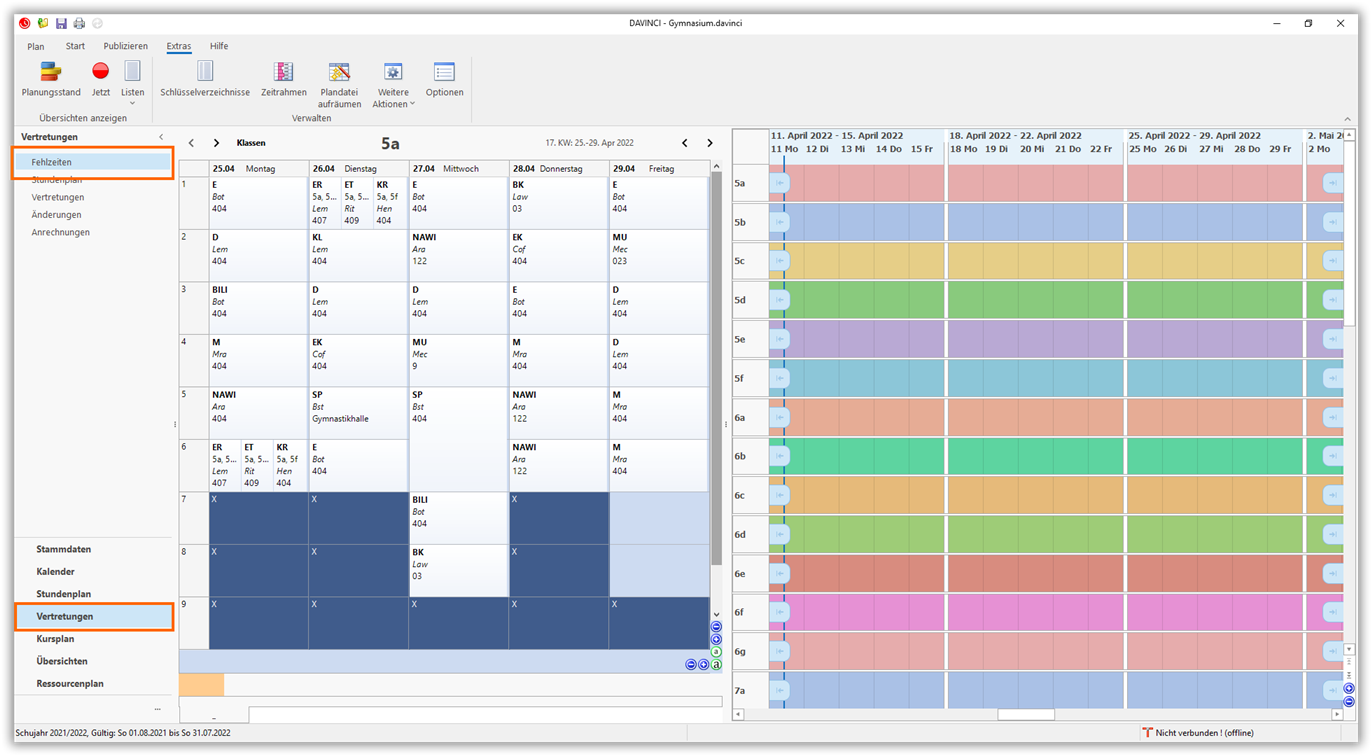1372x756 pixels.
Task: Open the Stundenplan module in the sidebar
Action: [64, 594]
